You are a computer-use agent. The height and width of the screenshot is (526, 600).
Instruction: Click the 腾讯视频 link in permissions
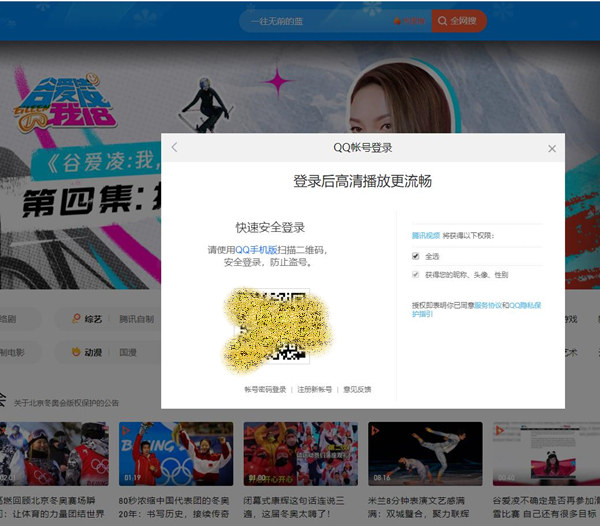[426, 236]
